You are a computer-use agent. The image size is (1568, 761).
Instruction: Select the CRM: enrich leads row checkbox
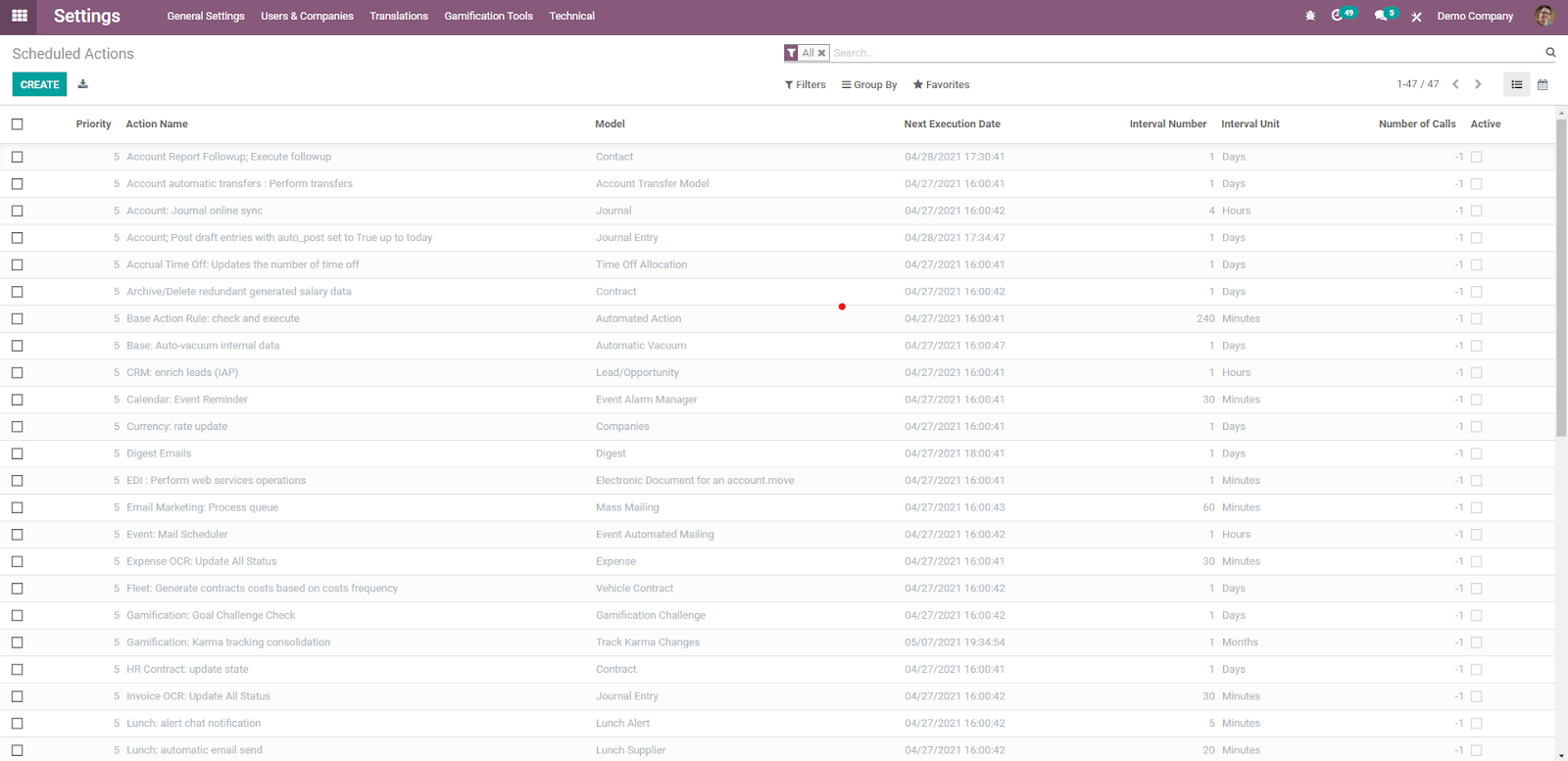17,372
